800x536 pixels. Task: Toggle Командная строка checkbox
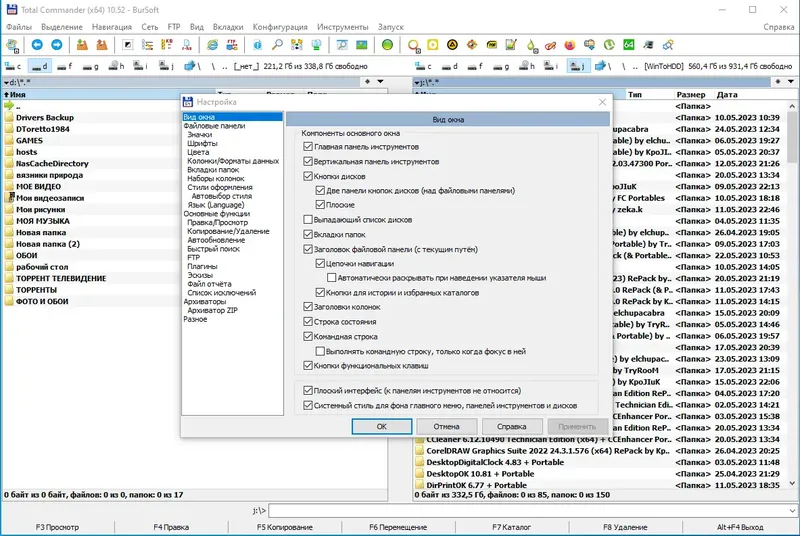coord(308,336)
